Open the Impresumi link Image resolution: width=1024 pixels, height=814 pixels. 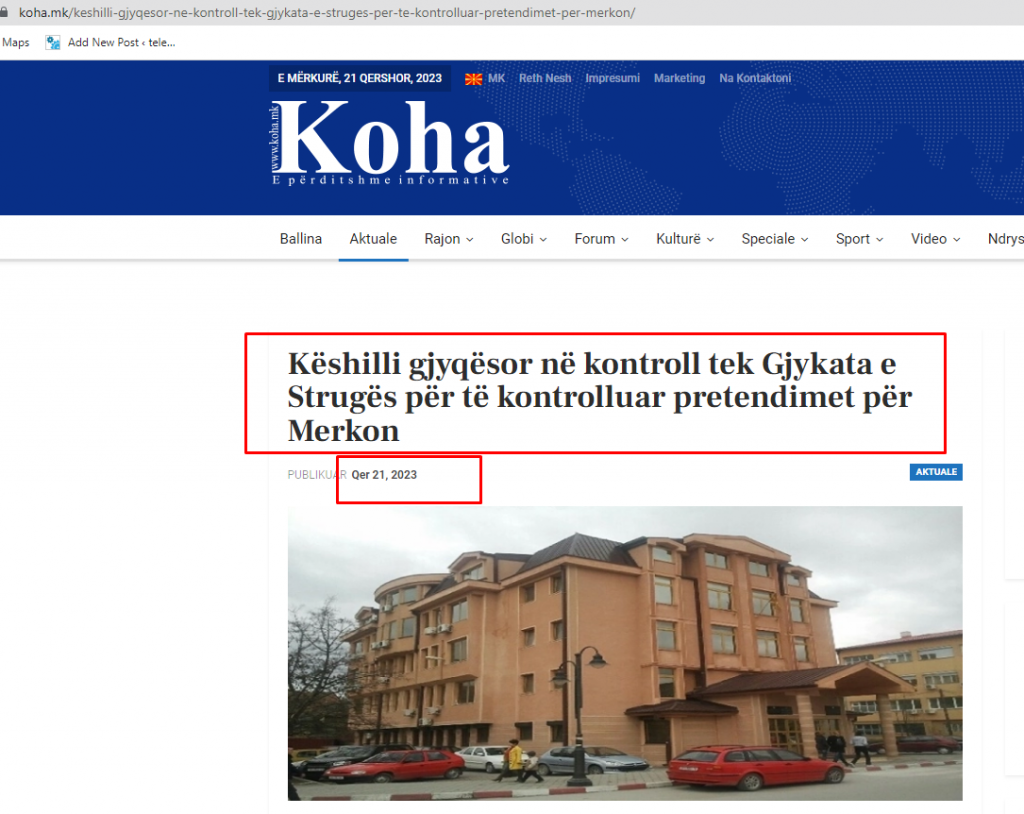click(613, 78)
